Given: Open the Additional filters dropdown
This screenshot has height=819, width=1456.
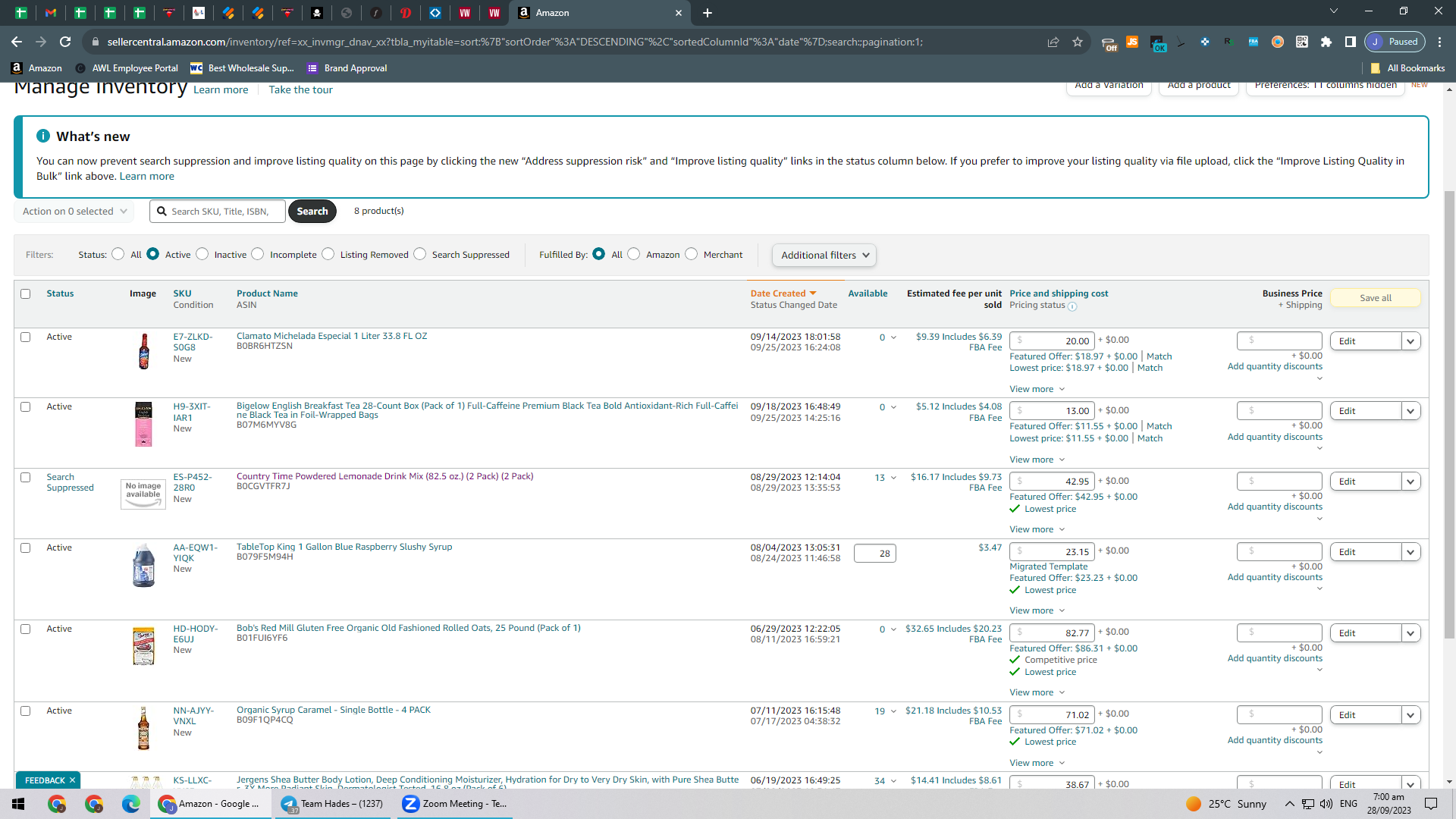Looking at the screenshot, I should [x=824, y=256].
